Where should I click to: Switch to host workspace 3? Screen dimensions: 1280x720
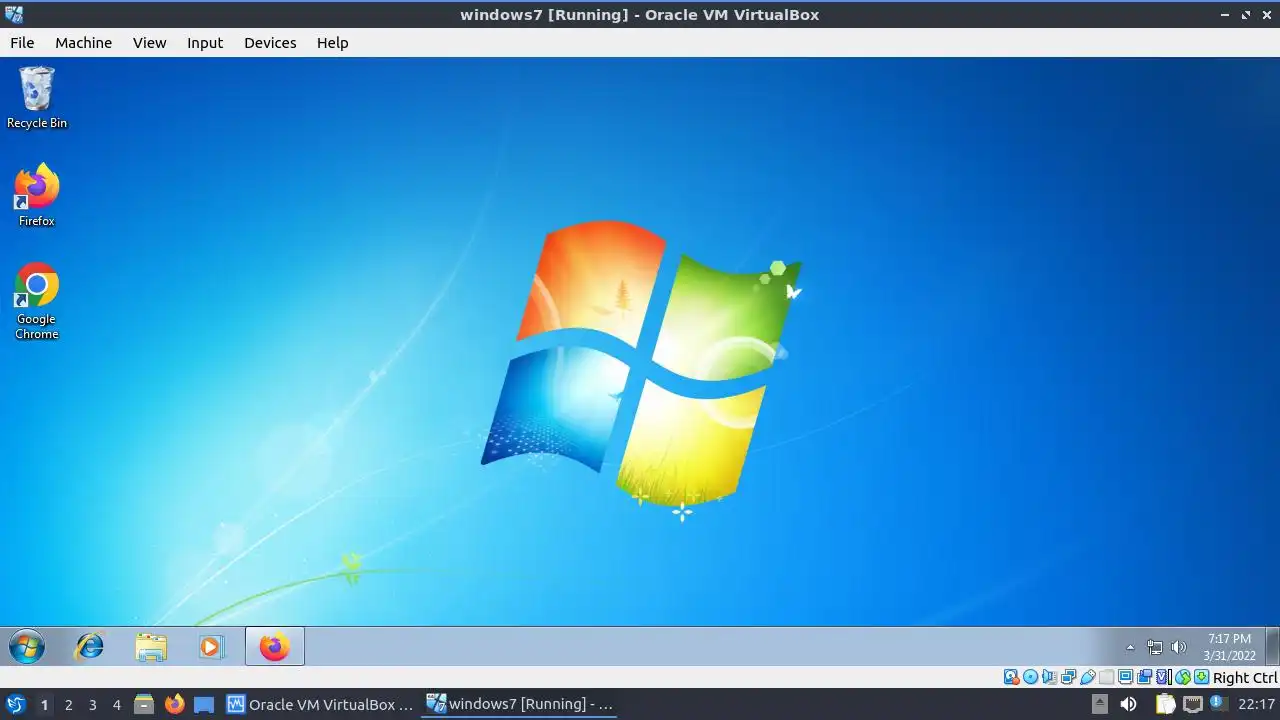click(x=93, y=704)
